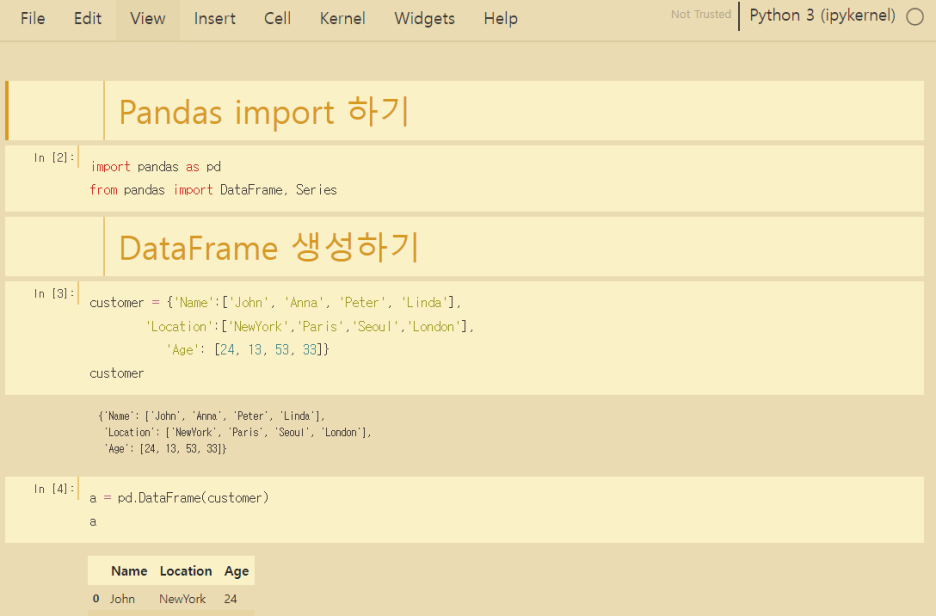Click the kernel idle circle indicator

pyautogui.click(x=915, y=17)
